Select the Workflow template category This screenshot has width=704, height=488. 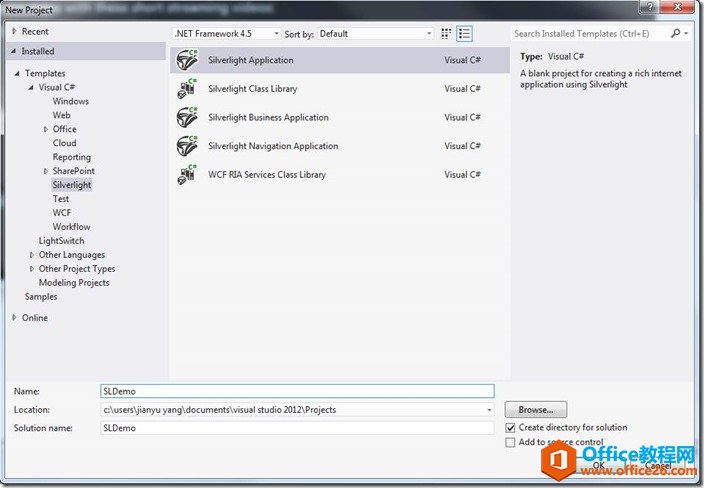71,227
